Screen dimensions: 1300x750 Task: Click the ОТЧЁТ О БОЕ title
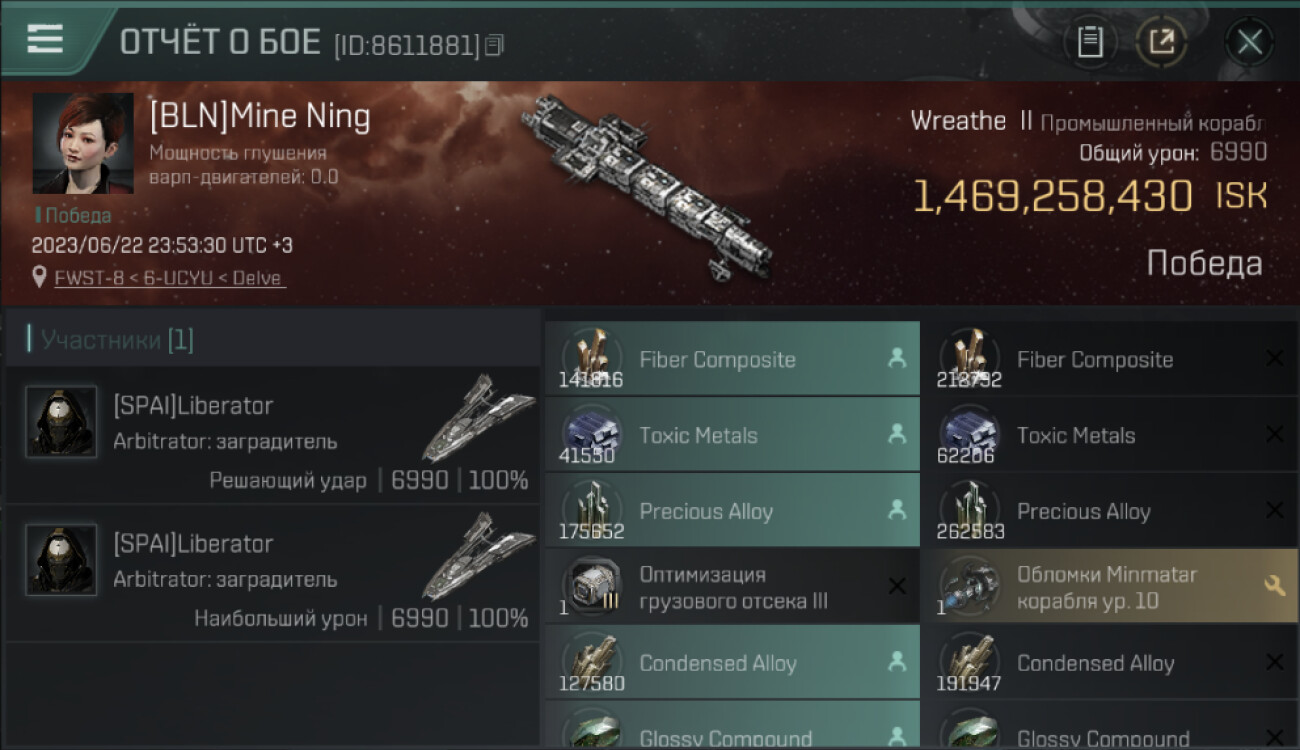220,42
